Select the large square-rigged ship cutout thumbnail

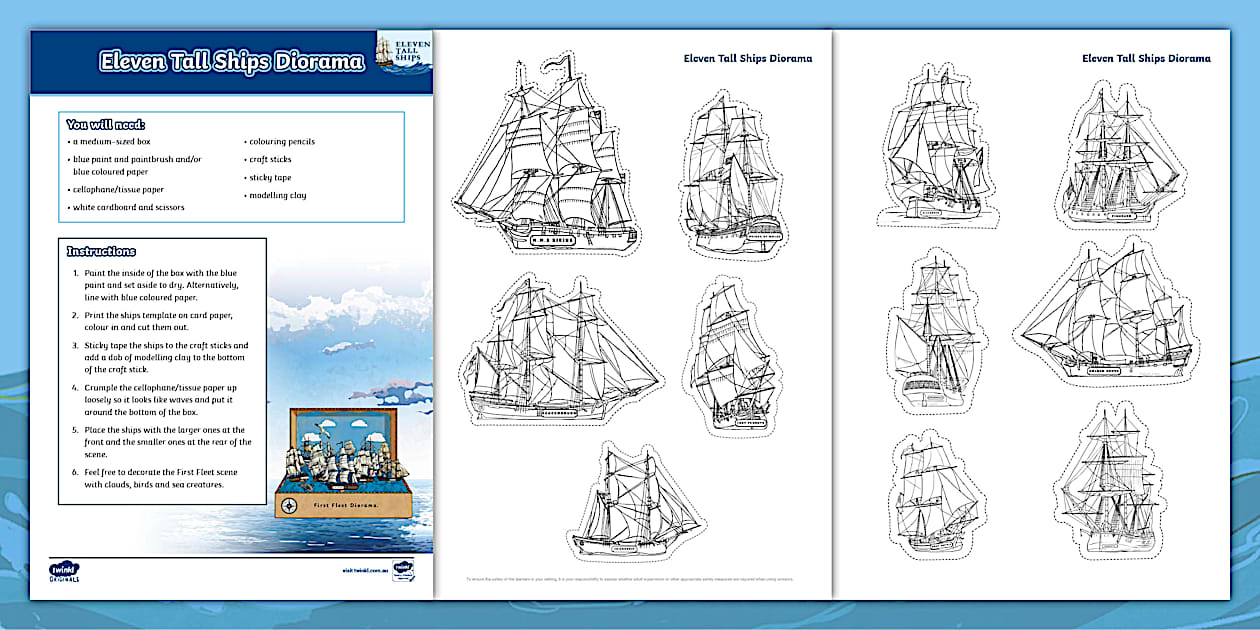[x=550, y=160]
